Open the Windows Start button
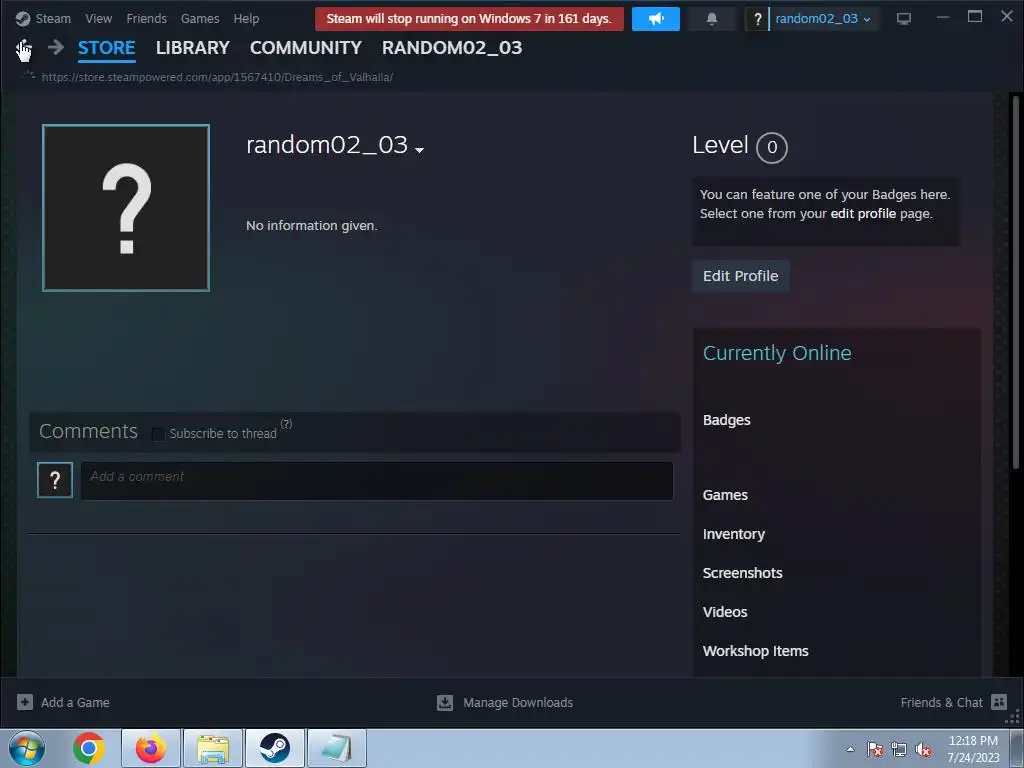Image resolution: width=1024 pixels, height=768 pixels. click(x=27, y=748)
